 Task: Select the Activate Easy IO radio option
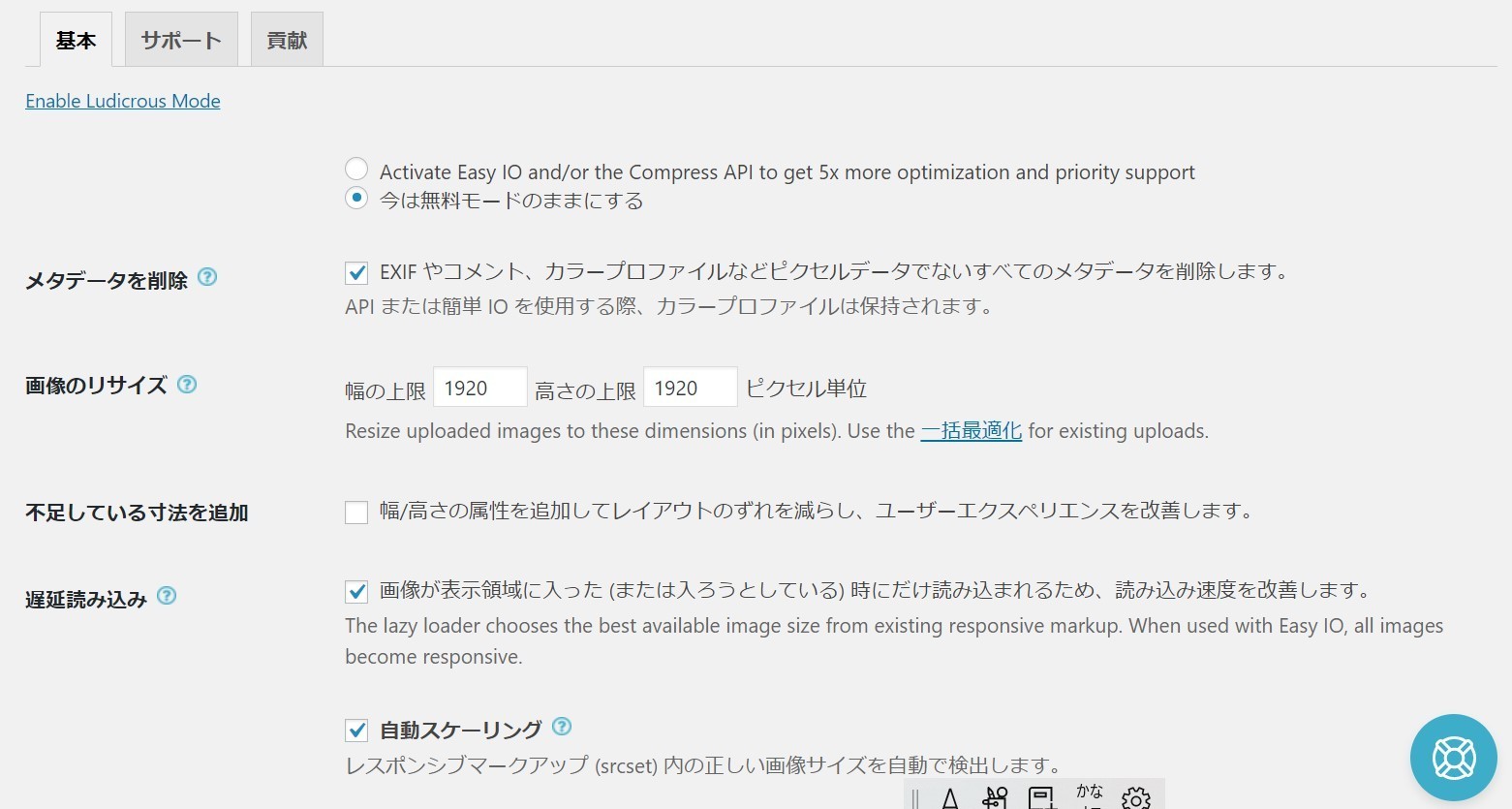356,169
